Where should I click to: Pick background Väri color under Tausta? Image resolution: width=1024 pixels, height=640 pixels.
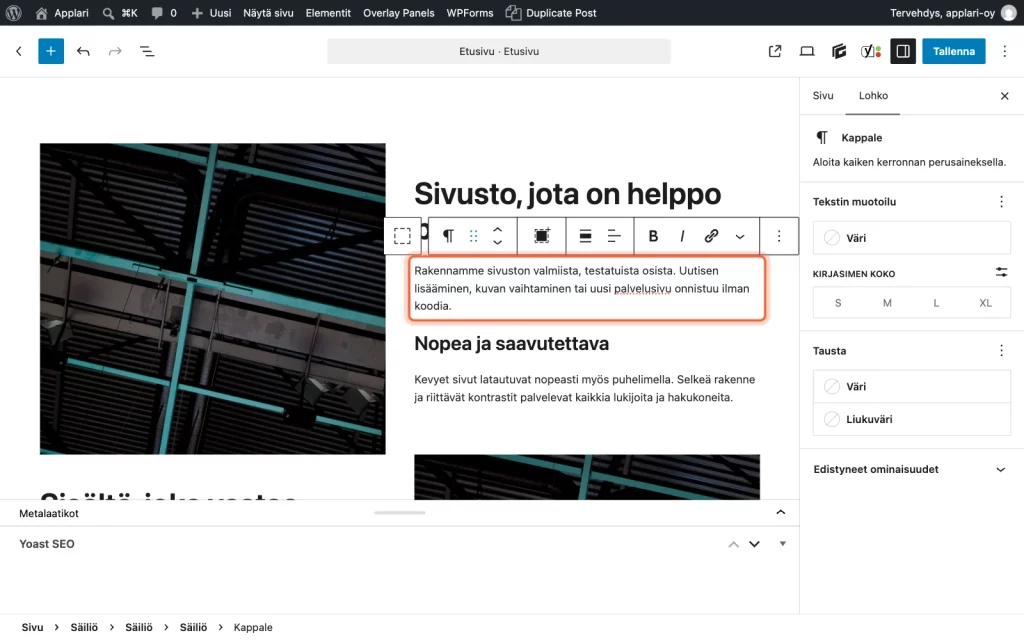pos(912,387)
